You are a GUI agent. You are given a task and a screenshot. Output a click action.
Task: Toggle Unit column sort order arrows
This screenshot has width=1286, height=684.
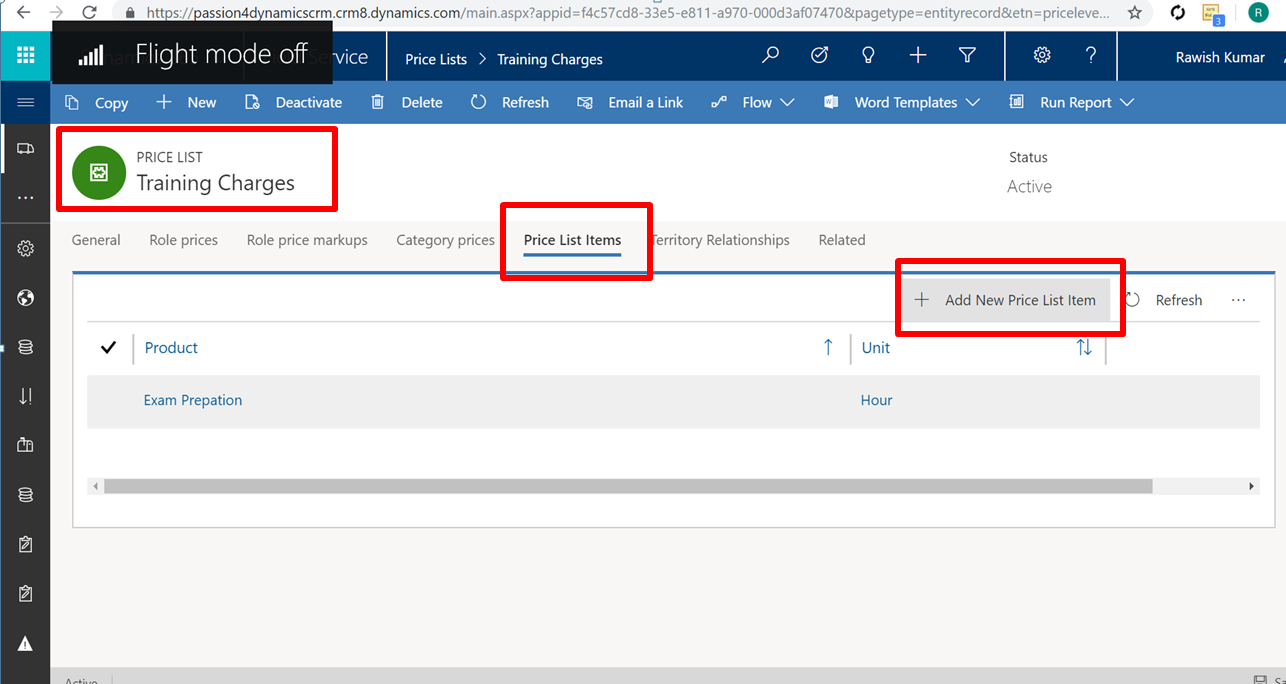point(1084,347)
